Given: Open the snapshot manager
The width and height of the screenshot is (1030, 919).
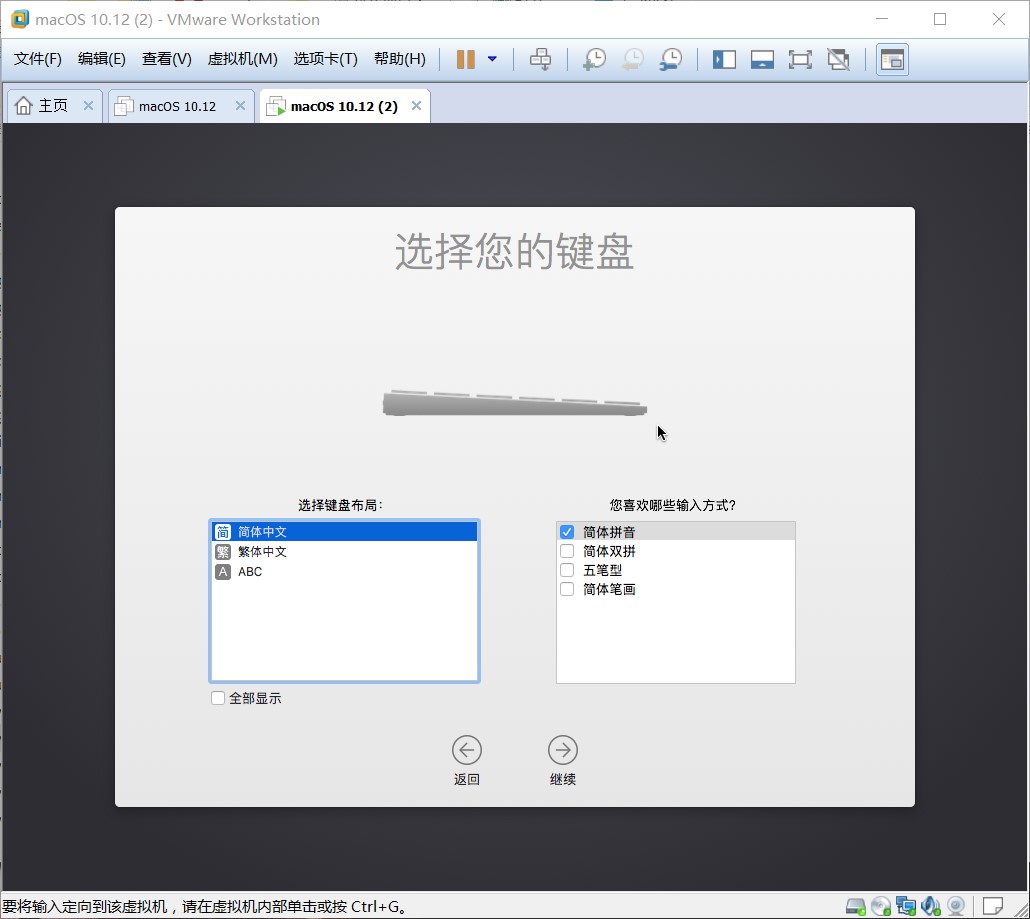Looking at the screenshot, I should point(671,59).
